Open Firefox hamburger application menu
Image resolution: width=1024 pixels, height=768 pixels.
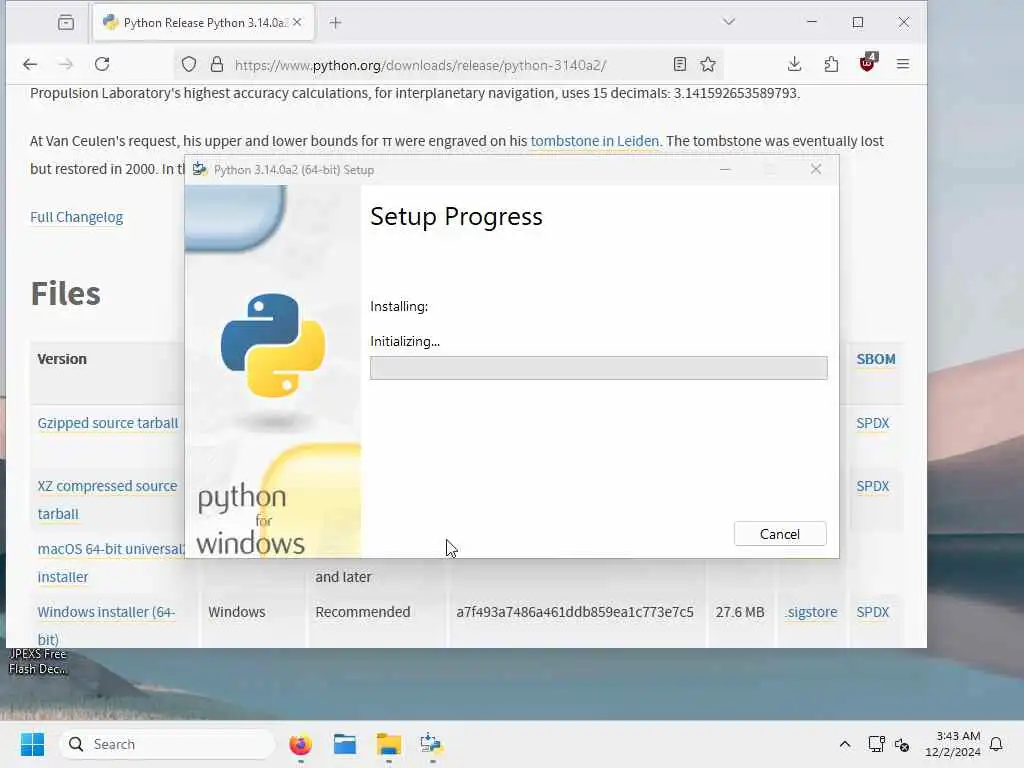(x=903, y=64)
